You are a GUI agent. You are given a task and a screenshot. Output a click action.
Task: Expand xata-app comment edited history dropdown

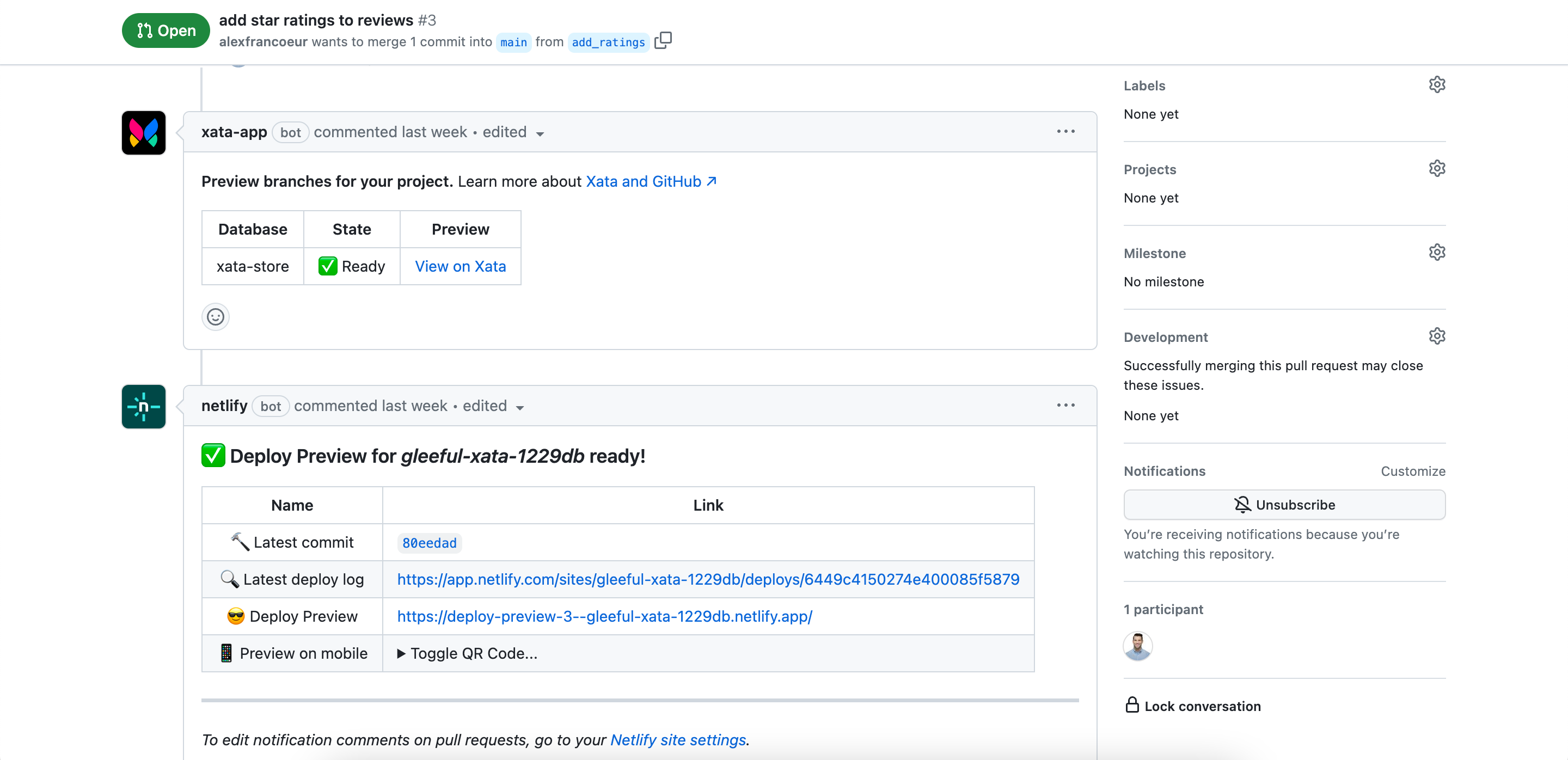(x=540, y=134)
